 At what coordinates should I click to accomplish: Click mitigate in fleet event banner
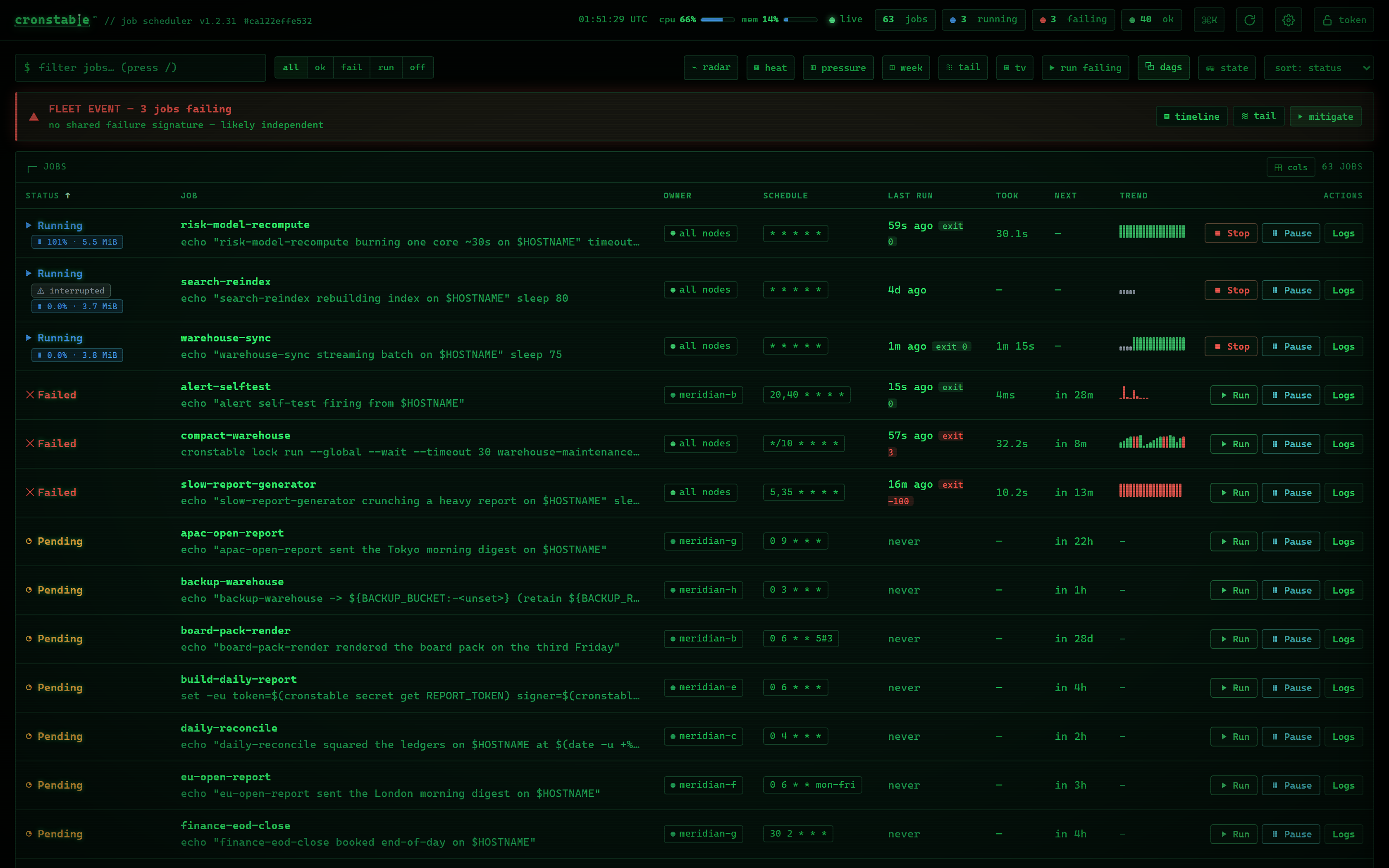tap(1325, 117)
